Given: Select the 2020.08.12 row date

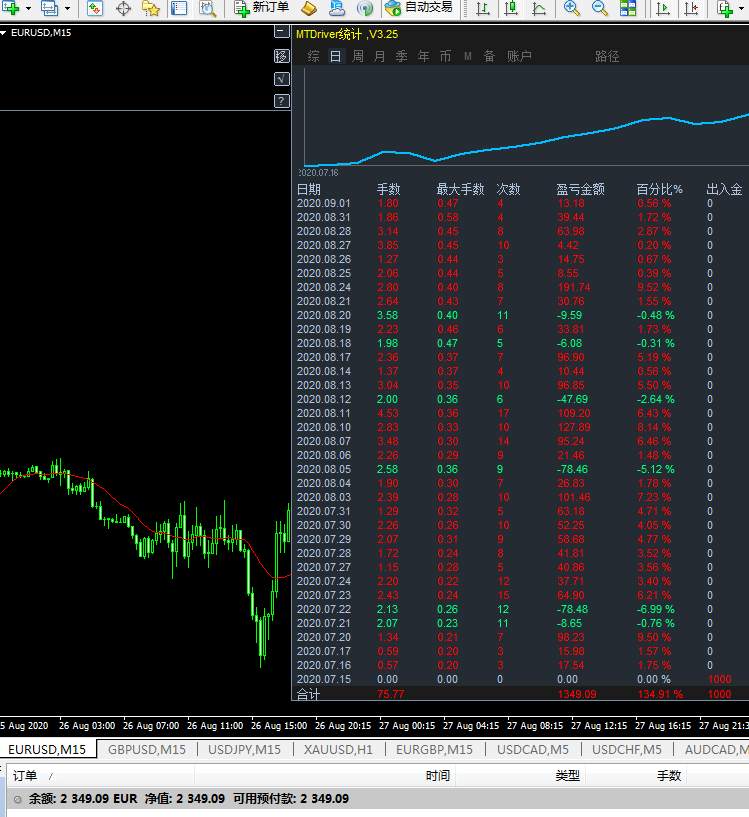Looking at the screenshot, I should [324, 399].
